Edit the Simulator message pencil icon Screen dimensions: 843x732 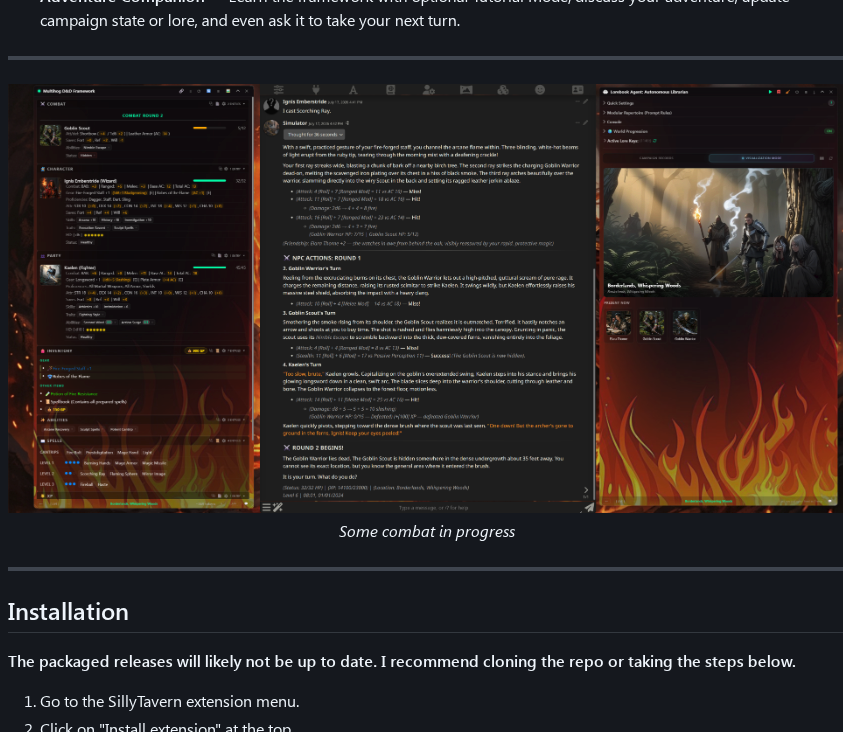click(x=585, y=123)
